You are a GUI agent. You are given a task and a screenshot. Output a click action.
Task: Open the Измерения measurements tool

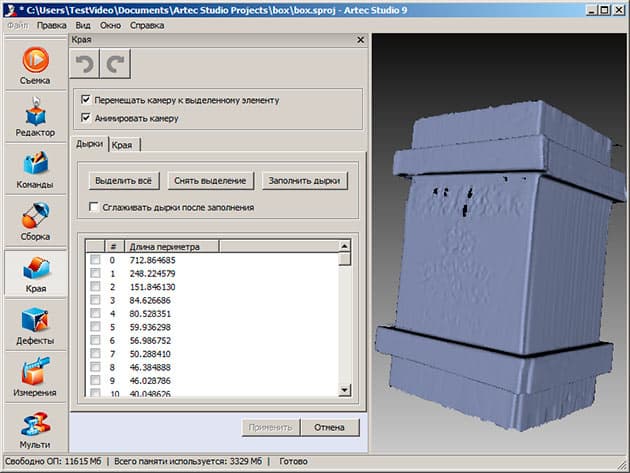35,377
